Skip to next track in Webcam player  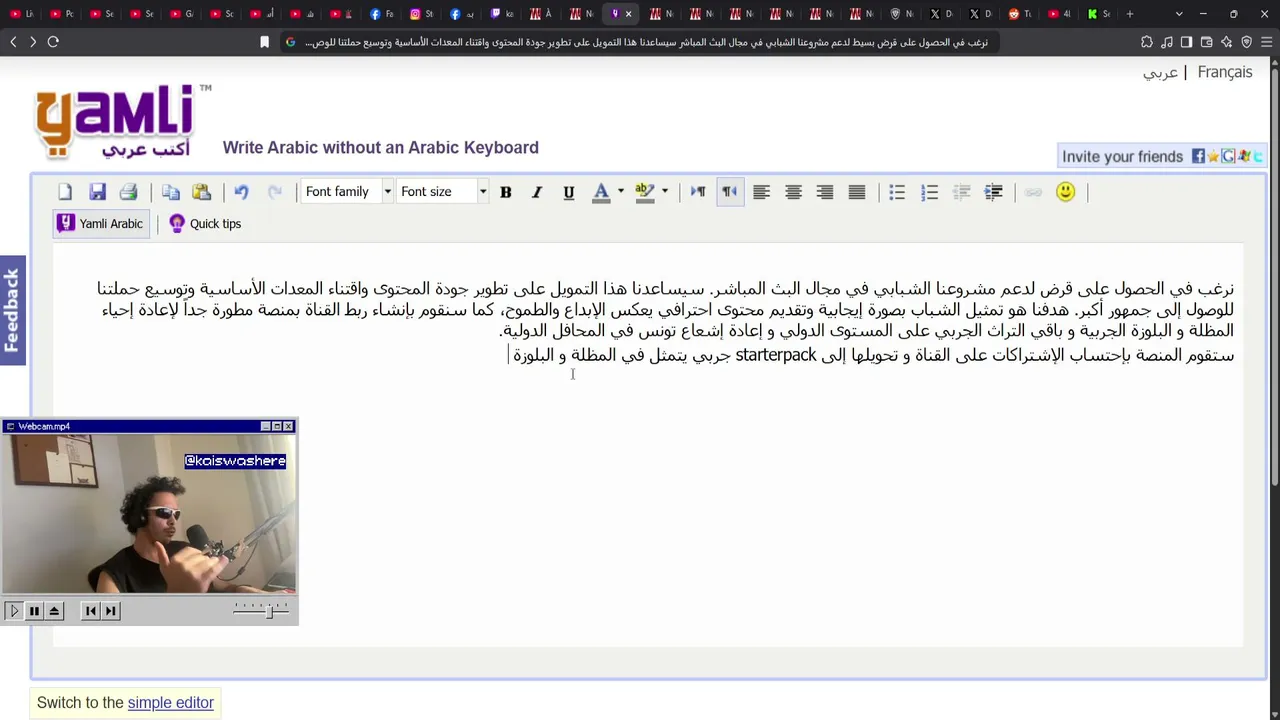(x=111, y=611)
